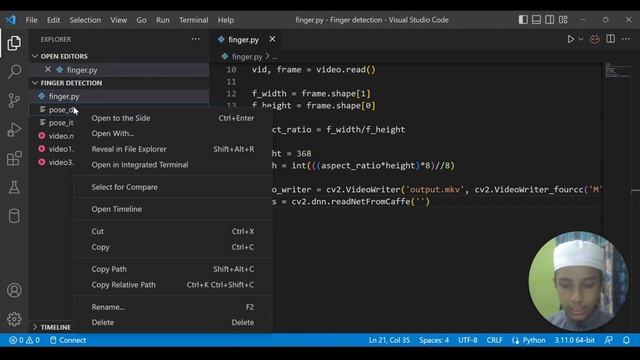Split the editor to the right
Screen dimensions: 640x360
tap(611, 39)
